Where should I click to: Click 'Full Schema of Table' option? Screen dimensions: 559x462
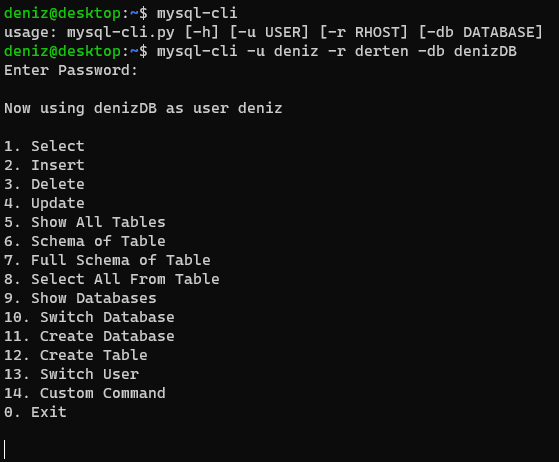(x=107, y=260)
